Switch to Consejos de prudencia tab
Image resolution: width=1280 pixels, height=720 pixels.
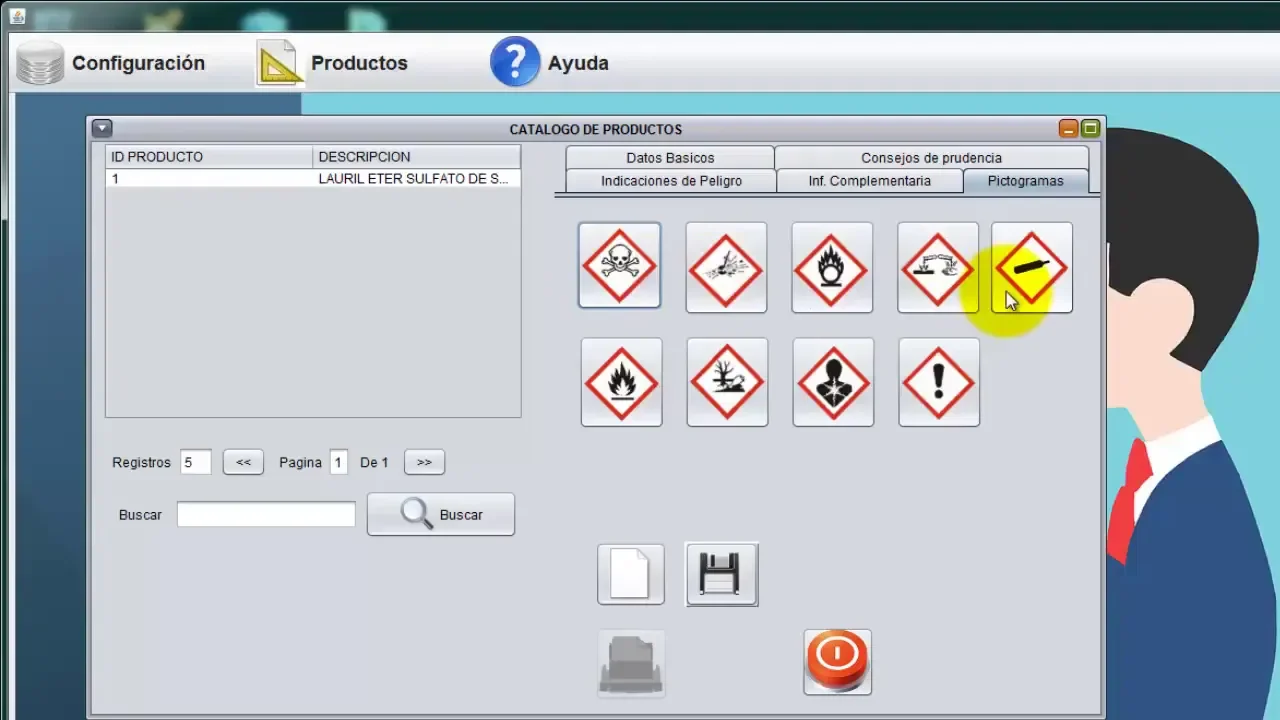[931, 158]
